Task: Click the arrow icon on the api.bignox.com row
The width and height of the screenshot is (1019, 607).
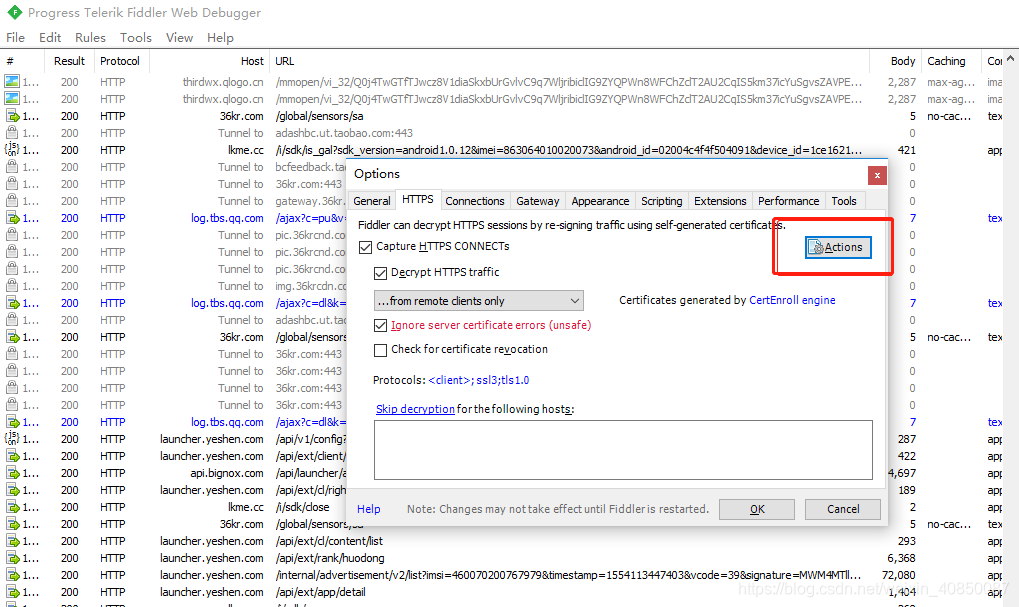Action: [12, 473]
